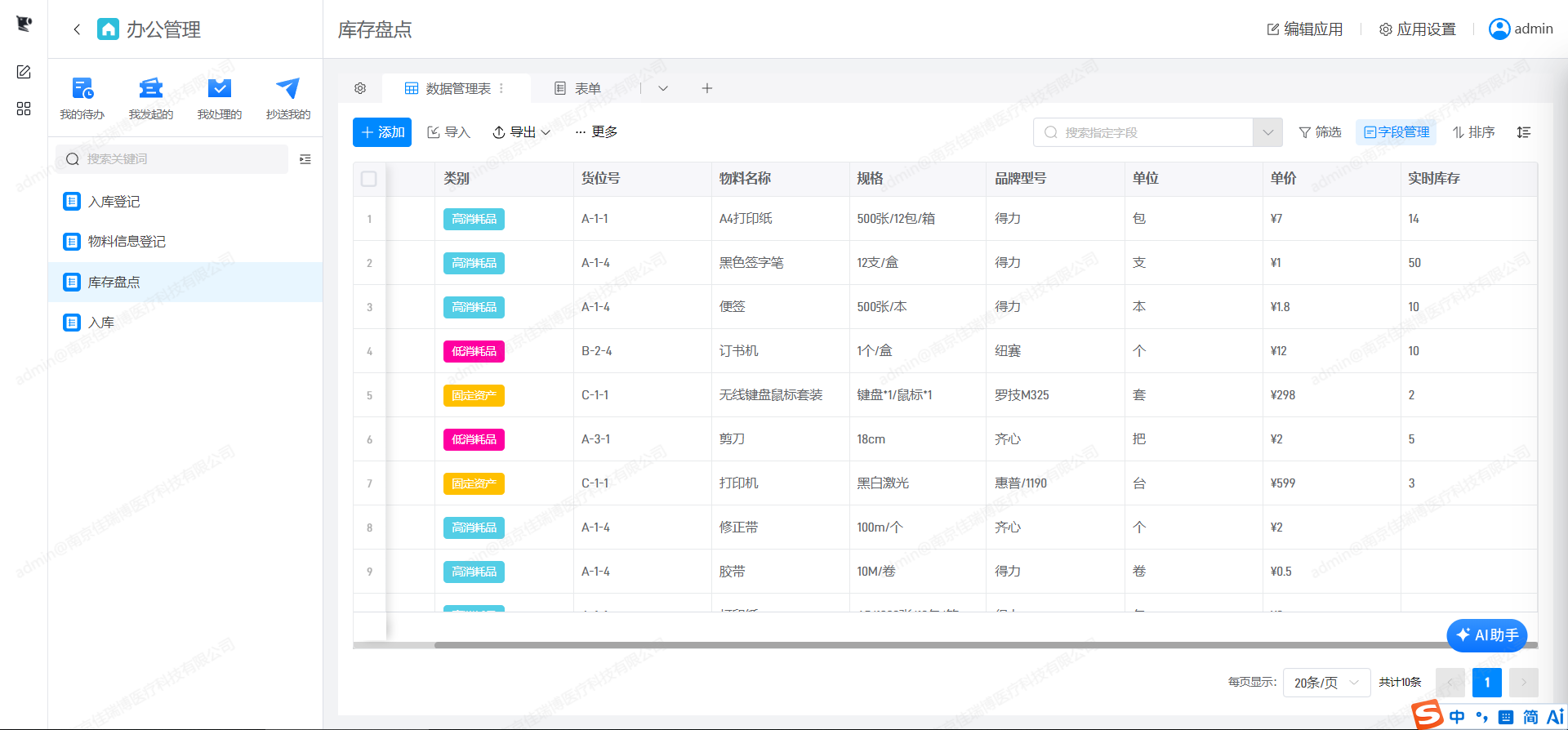Switch to the 数据管理表 tab

pyautogui.click(x=458, y=88)
